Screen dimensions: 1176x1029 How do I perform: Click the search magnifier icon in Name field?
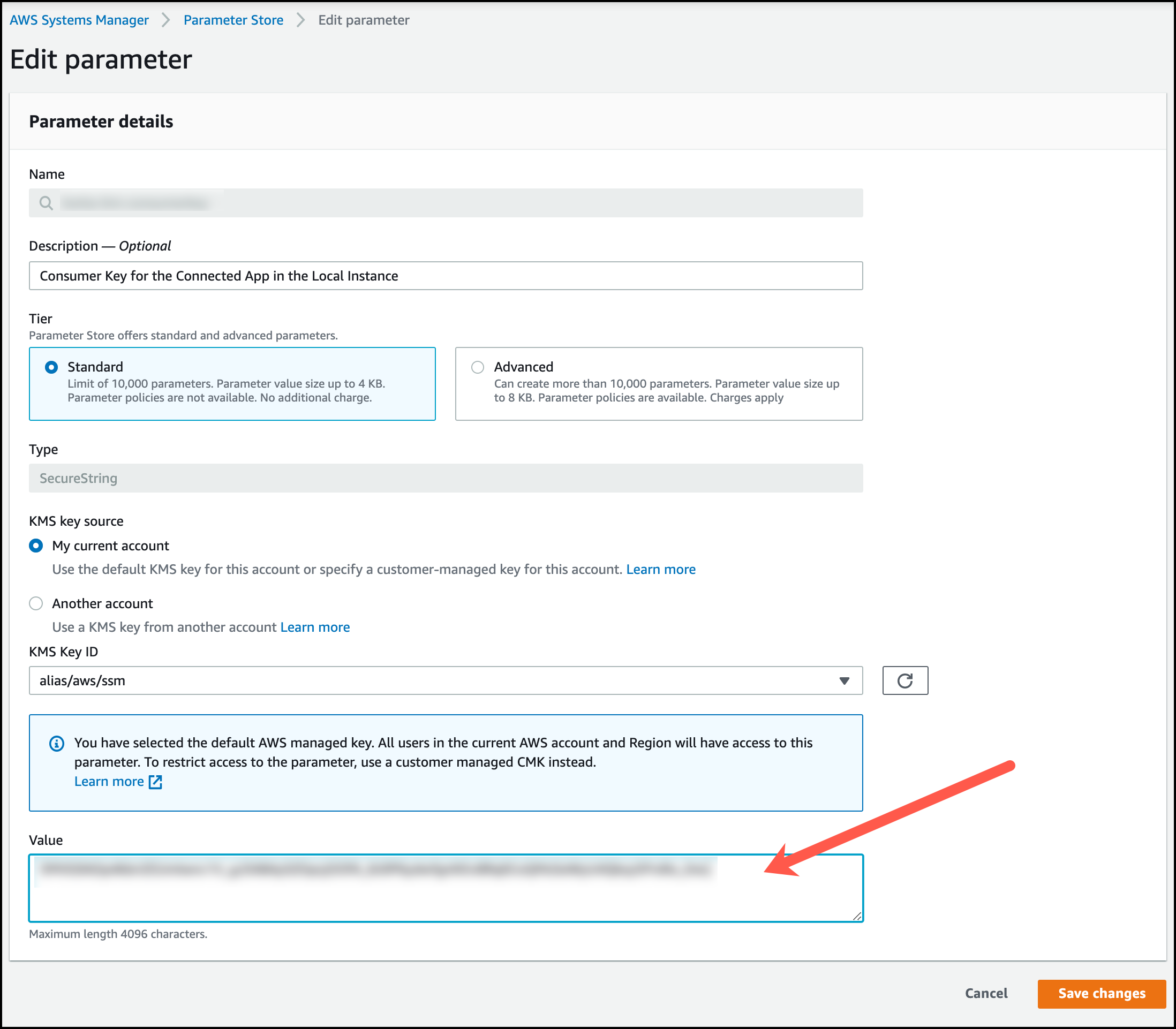pyautogui.click(x=46, y=202)
